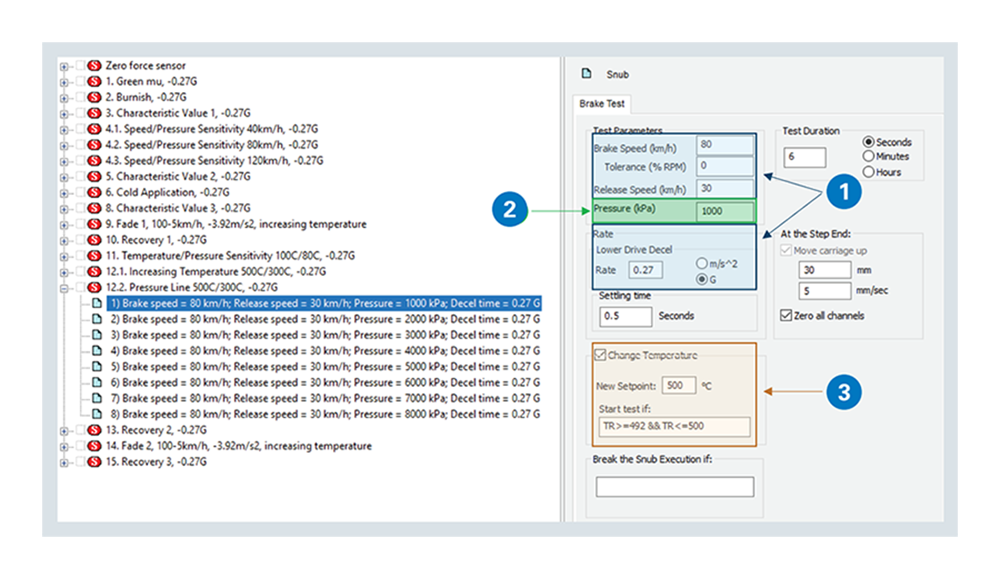
Task: Click the Pressure (kPa) input field
Action: point(726,211)
